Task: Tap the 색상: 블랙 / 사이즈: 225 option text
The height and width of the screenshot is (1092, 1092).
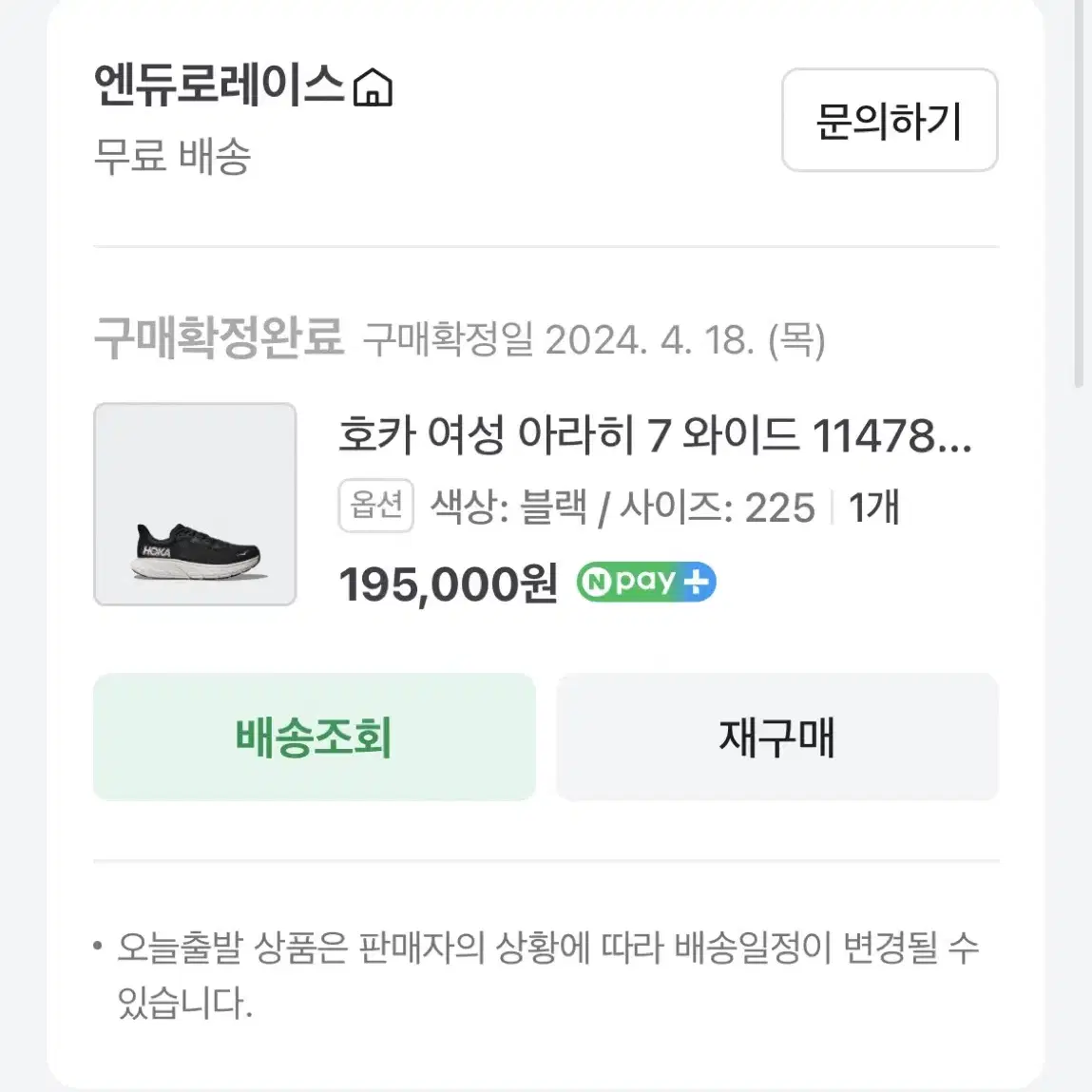Action: coord(623,507)
